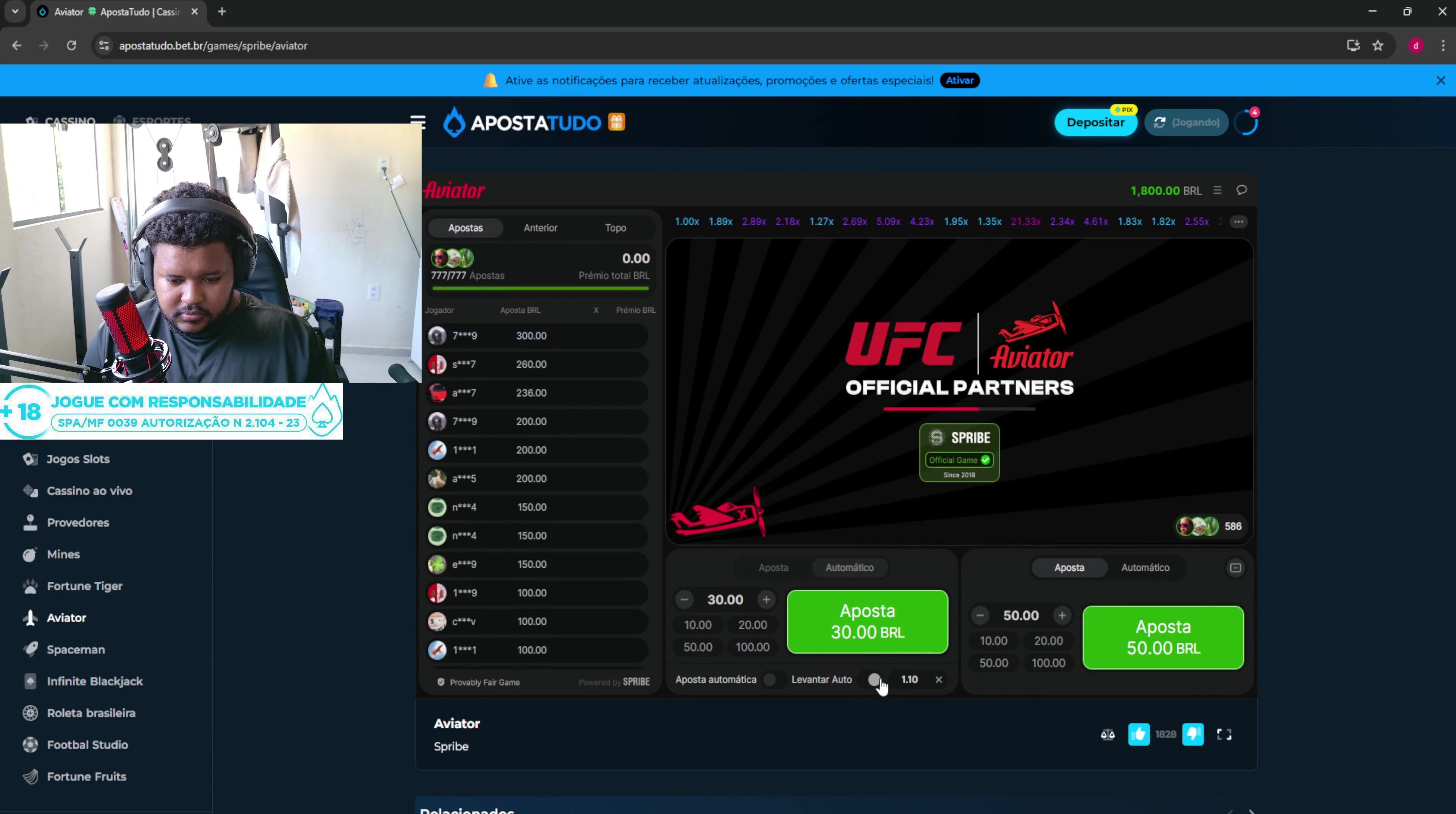This screenshot has width=1456, height=814.
Task: Open a new browser tab
Action: tap(222, 11)
